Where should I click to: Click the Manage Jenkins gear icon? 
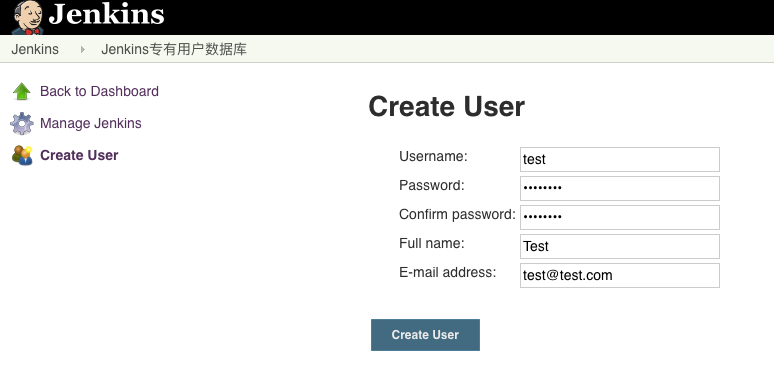click(x=22, y=123)
